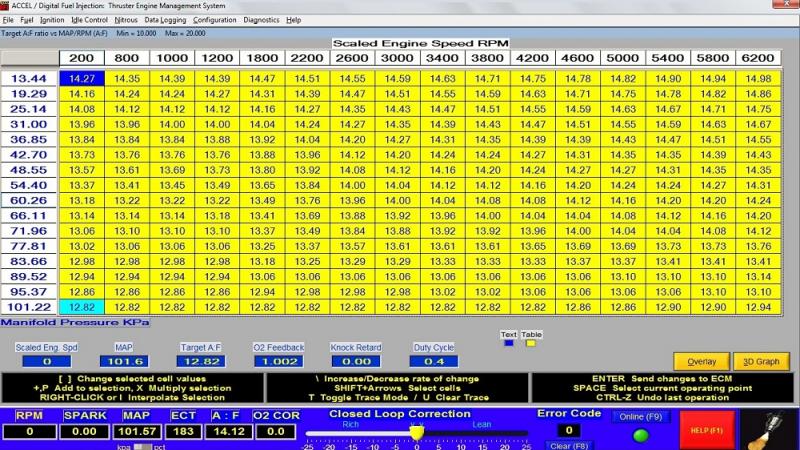Click the ECT readout showing 183
This screenshot has width=800, height=450.
click(183, 432)
